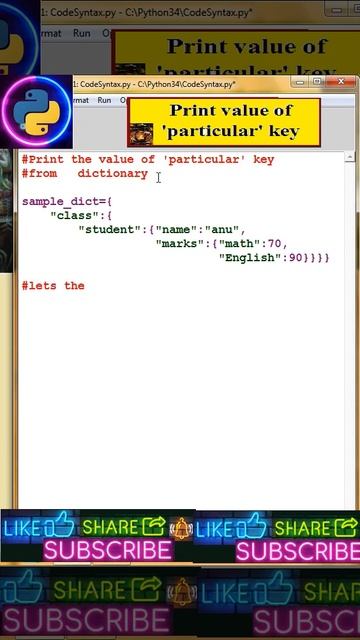Click the scrollbar up arrow in editor
This screenshot has width=360, height=640.
pyautogui.click(x=350, y=157)
